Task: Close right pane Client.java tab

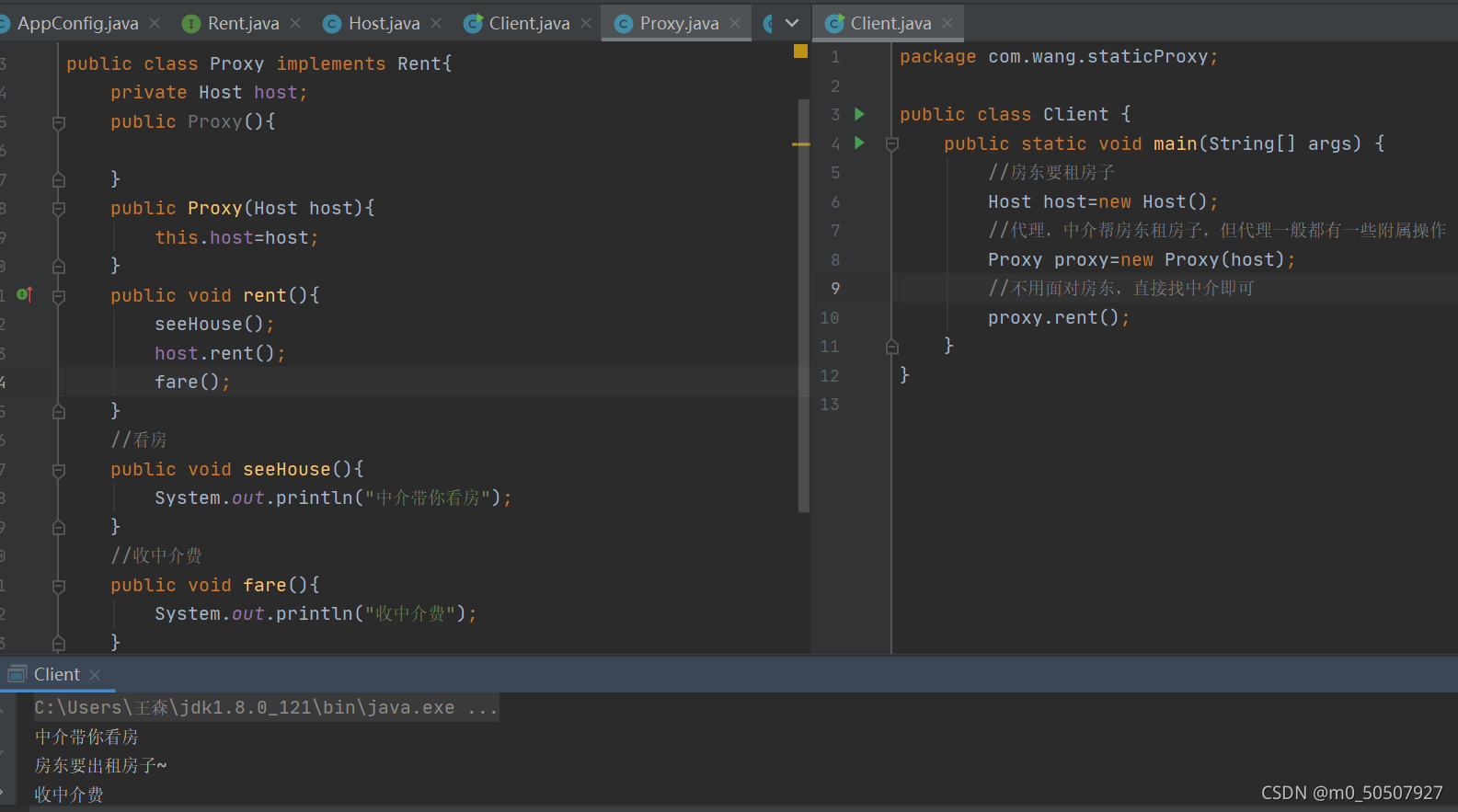Action: [x=947, y=23]
